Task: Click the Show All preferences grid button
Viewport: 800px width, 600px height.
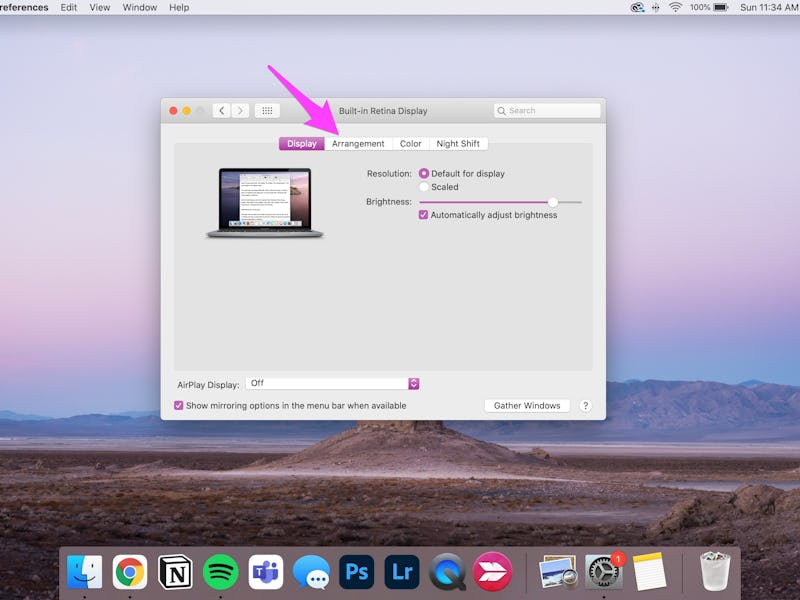Action: tap(265, 110)
